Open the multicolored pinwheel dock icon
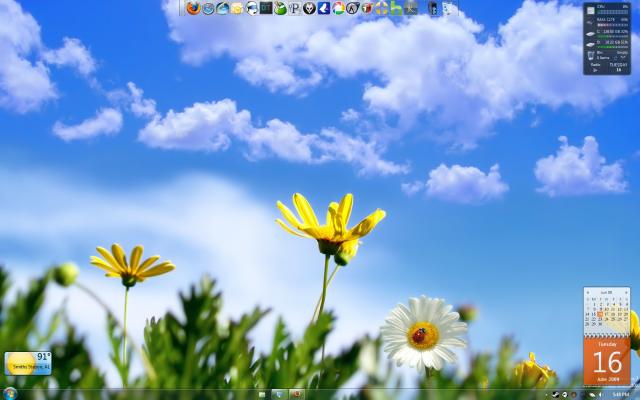The height and width of the screenshot is (400, 640). [x=338, y=8]
